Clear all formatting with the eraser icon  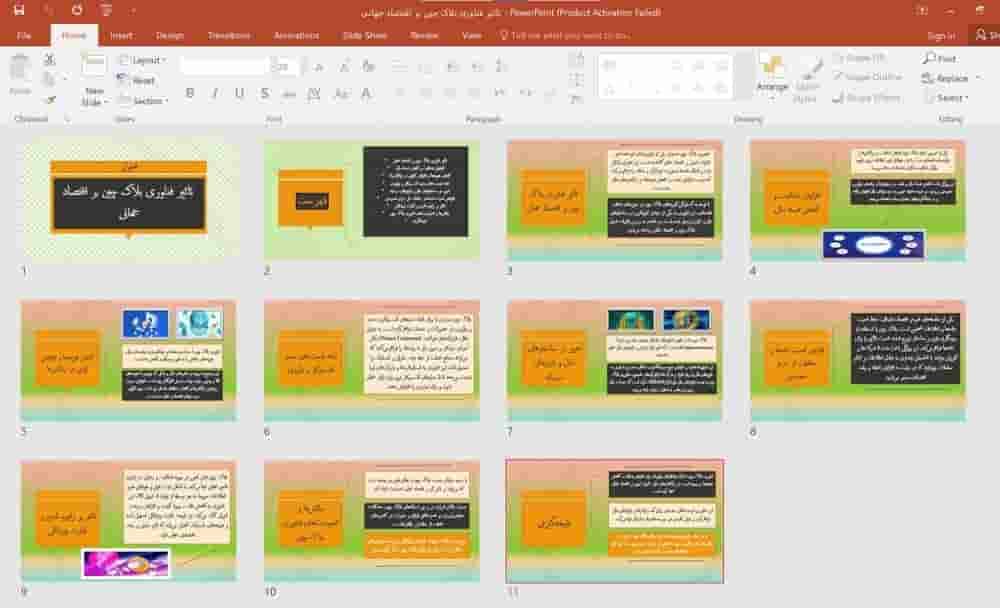click(x=368, y=66)
